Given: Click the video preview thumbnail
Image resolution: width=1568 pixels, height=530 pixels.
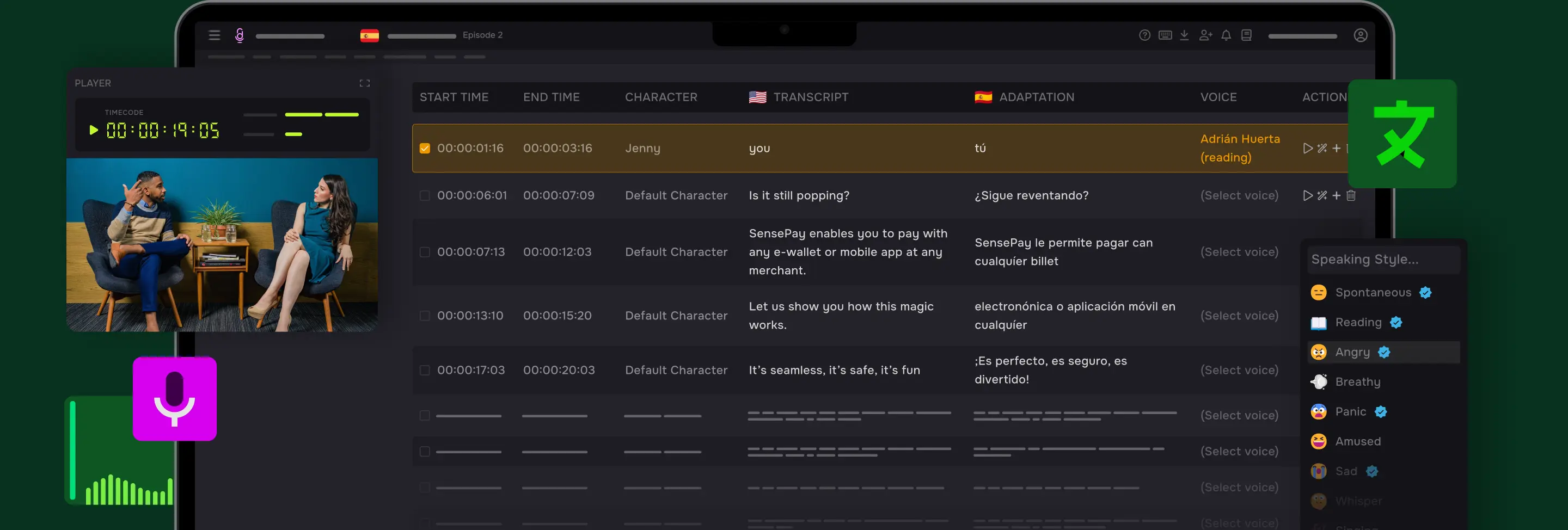Looking at the screenshot, I should coord(222,245).
